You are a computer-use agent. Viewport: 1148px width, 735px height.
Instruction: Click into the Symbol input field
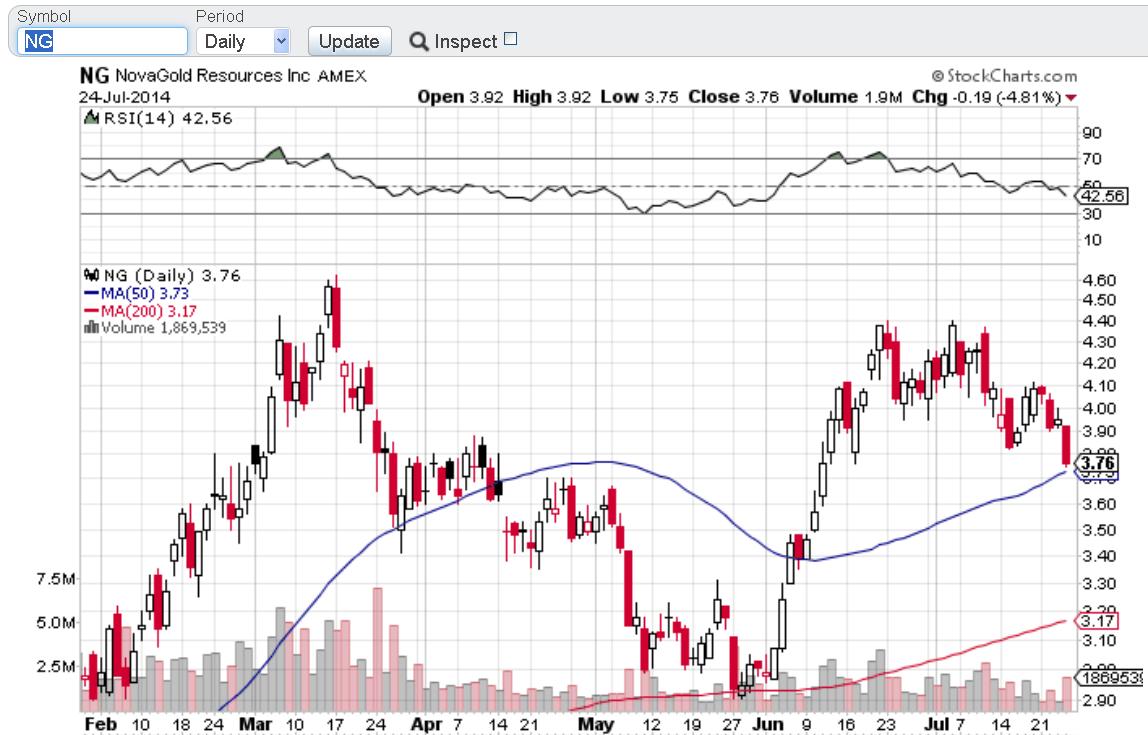coord(103,41)
